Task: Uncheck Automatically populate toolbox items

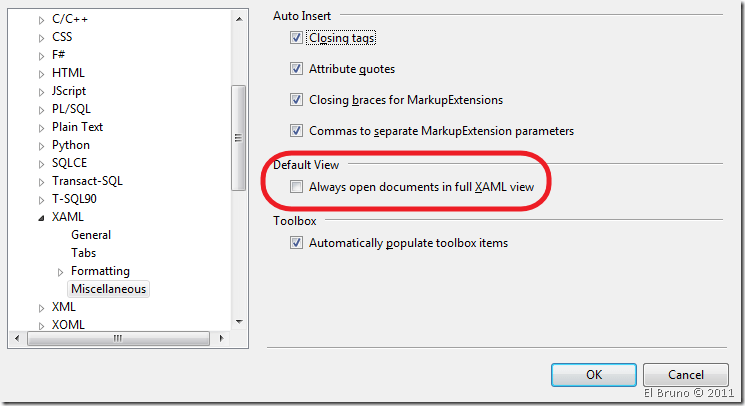Action: (x=296, y=243)
